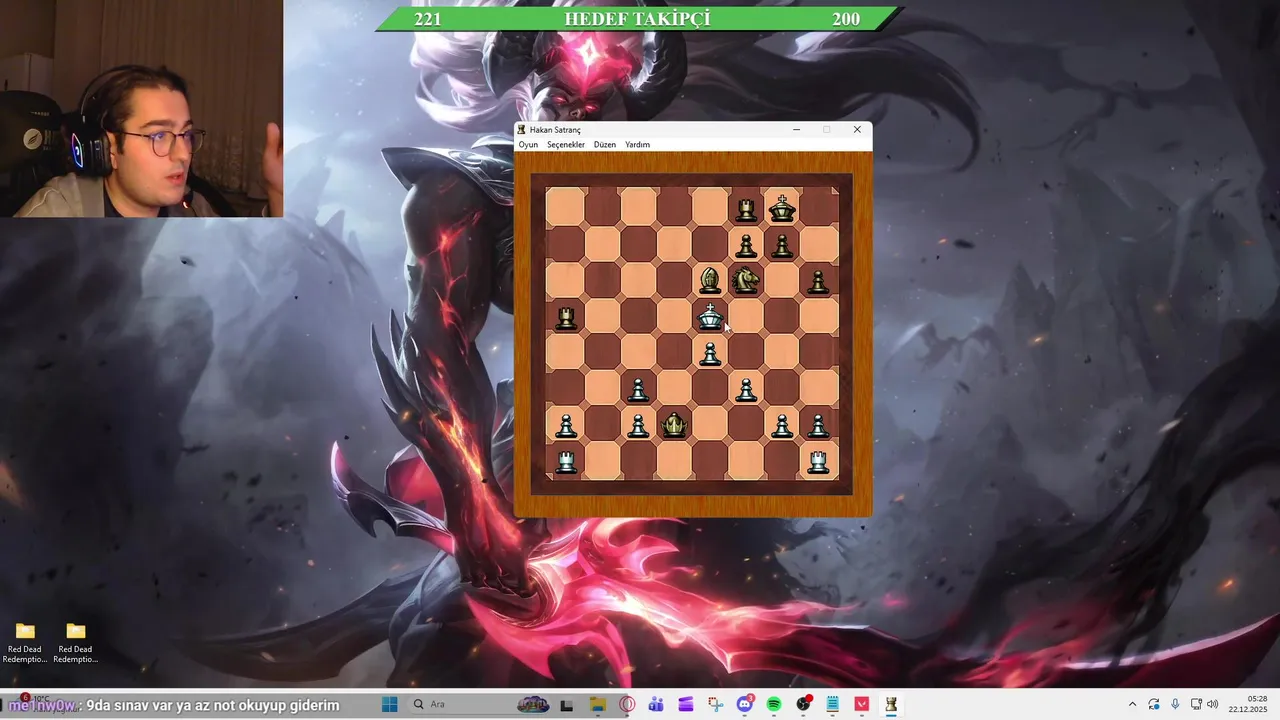The height and width of the screenshot is (720, 1280).
Task: Select the black pawn on f7
Action: pos(746,245)
